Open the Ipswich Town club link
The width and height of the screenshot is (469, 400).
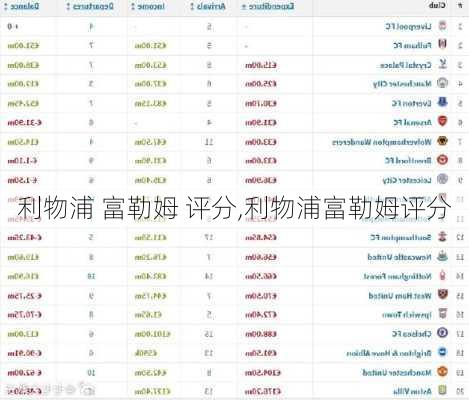tap(407, 315)
